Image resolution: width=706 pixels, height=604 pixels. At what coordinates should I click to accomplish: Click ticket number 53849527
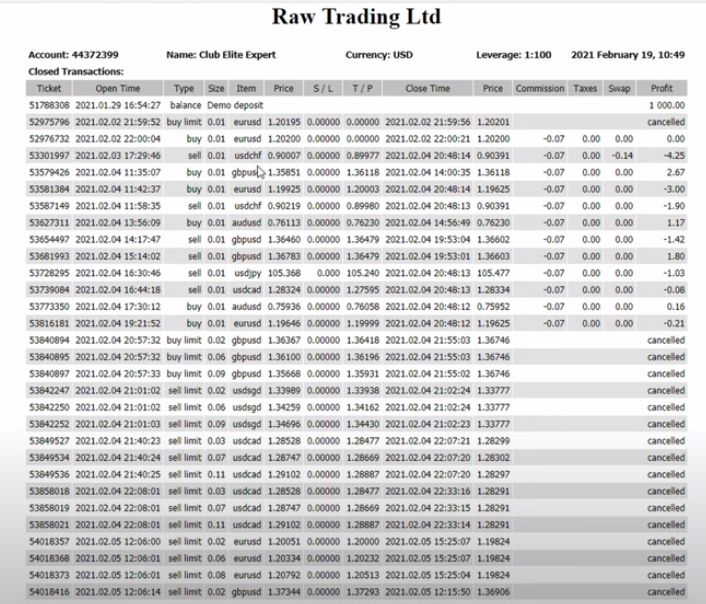point(50,441)
